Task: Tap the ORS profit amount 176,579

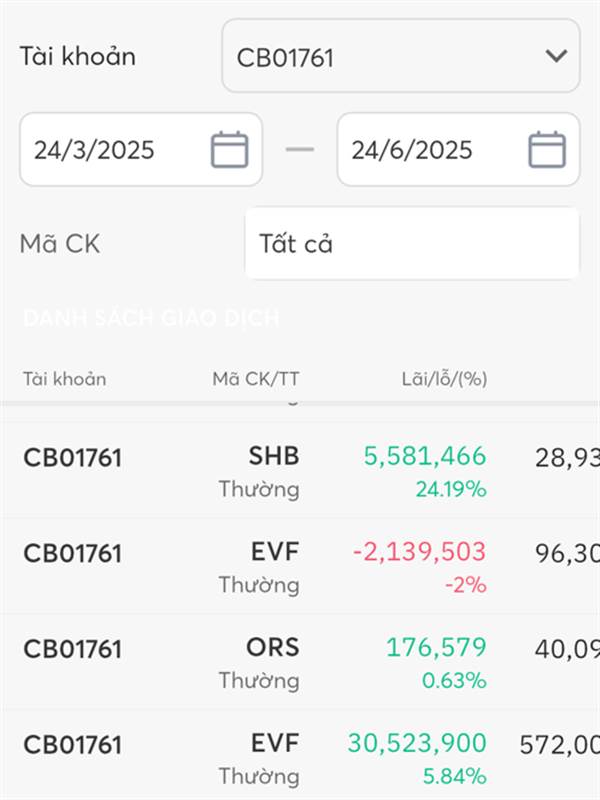Action: coord(436,647)
